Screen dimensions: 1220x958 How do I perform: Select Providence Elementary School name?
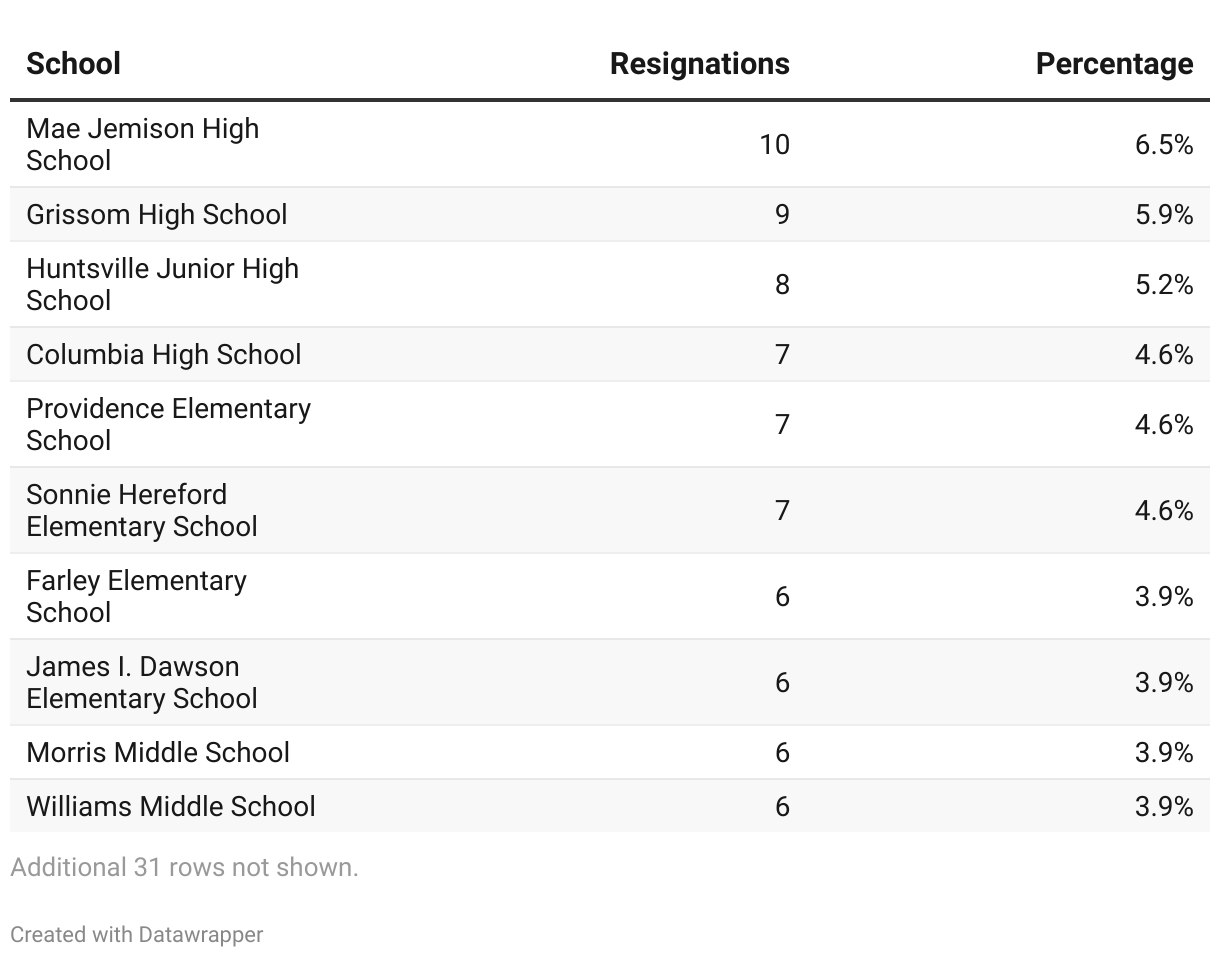(168, 424)
